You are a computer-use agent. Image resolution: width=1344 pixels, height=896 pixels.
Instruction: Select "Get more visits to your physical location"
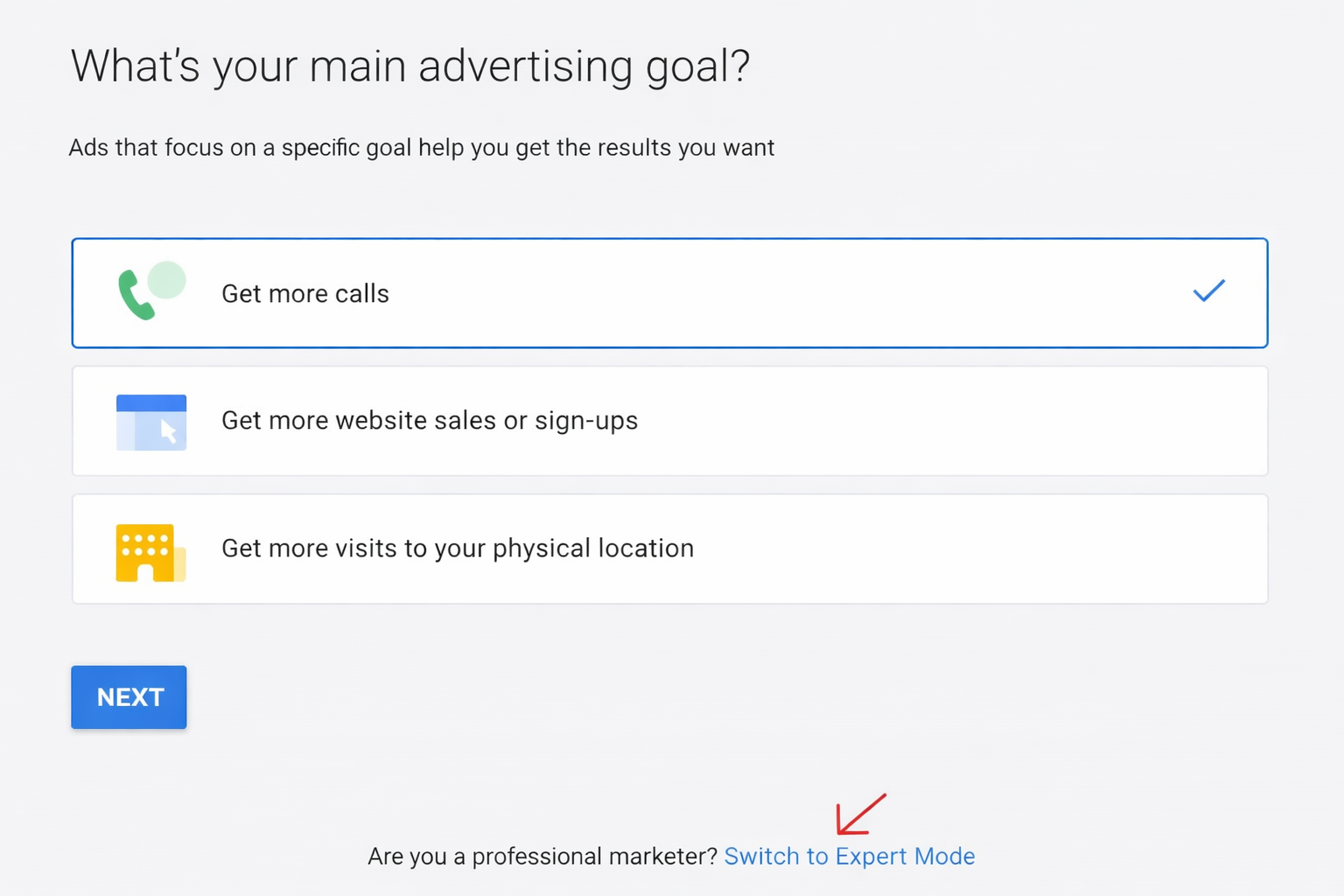(x=669, y=549)
